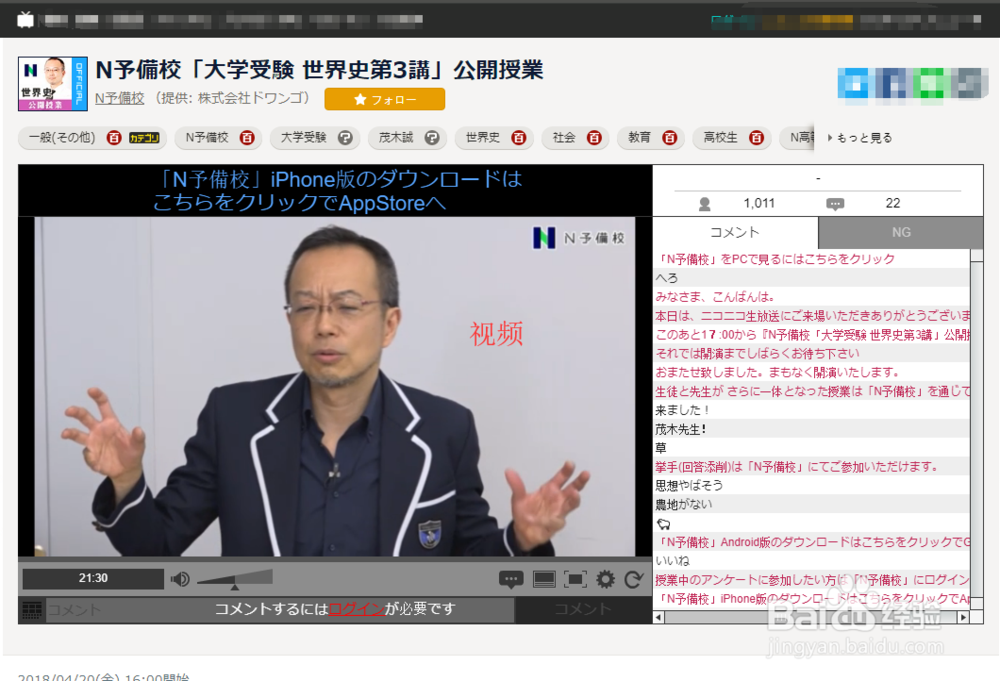Viewport: 1000px width, 681px height.
Task: Select the N予備校 tag
Action: (207, 138)
